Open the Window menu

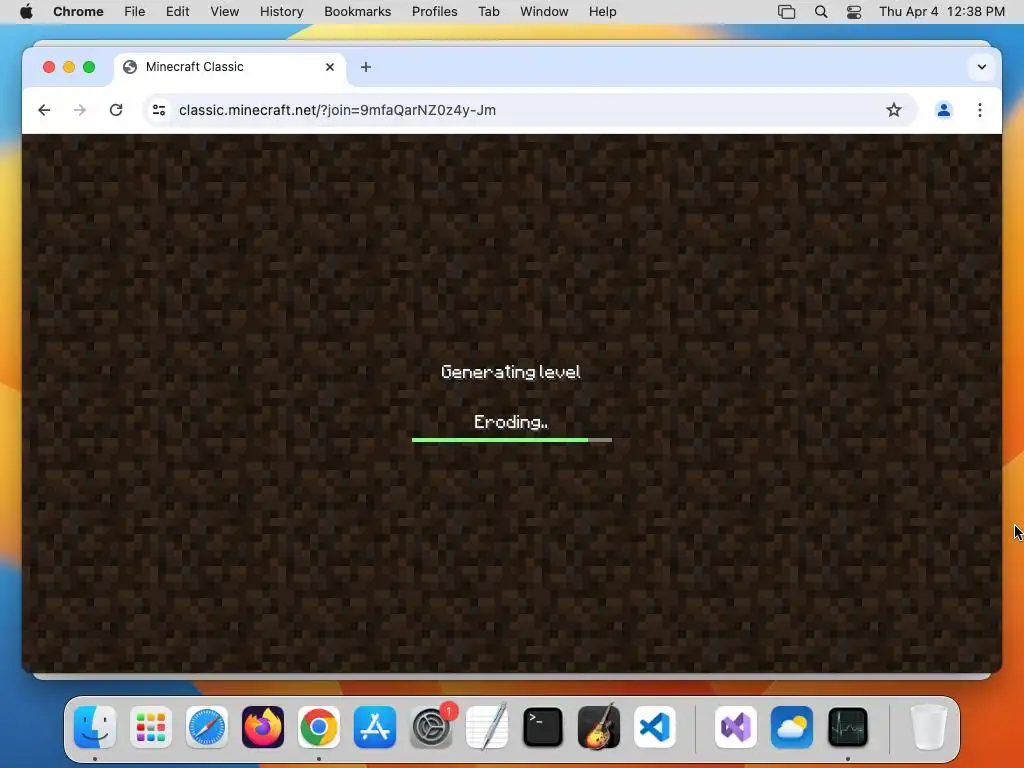tap(544, 12)
